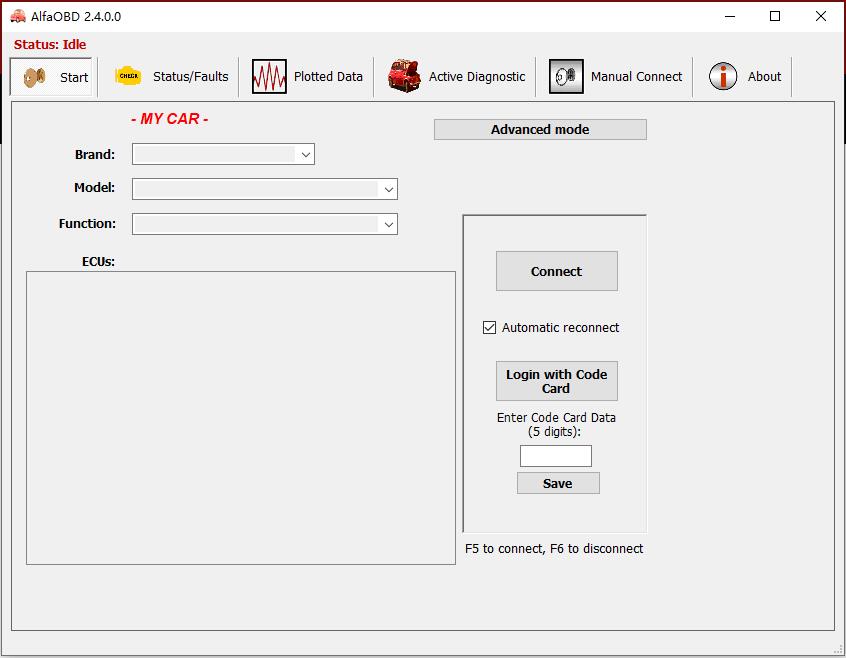The image size is (846, 658).
Task: Show the About tab
Action: coord(743,77)
